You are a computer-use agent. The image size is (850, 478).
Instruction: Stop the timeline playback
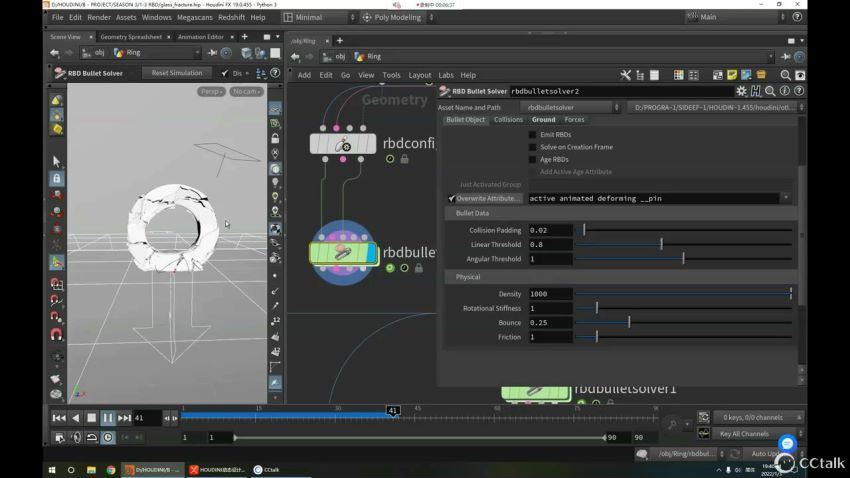click(x=92, y=417)
